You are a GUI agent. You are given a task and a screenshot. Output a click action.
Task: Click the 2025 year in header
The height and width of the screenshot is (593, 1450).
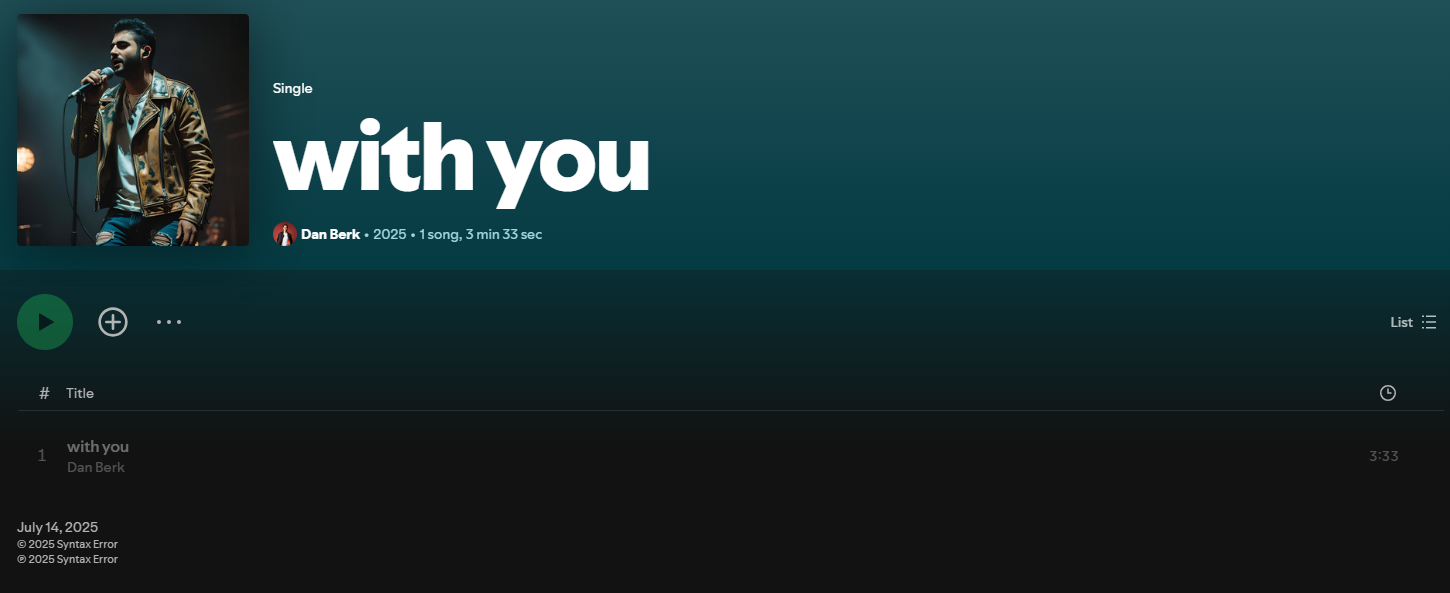[x=390, y=234]
